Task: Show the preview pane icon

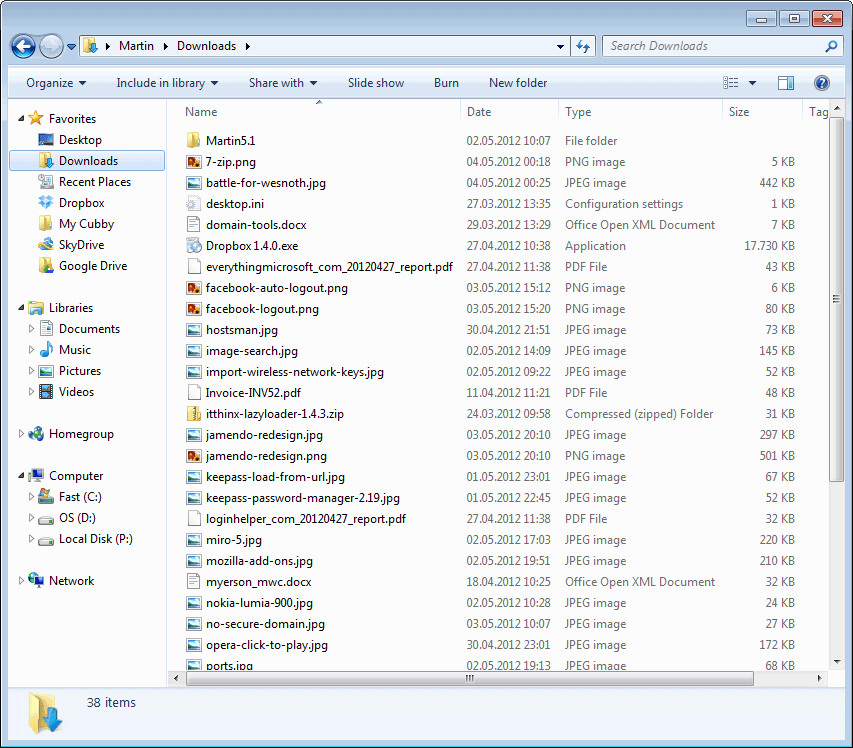Action: [786, 82]
